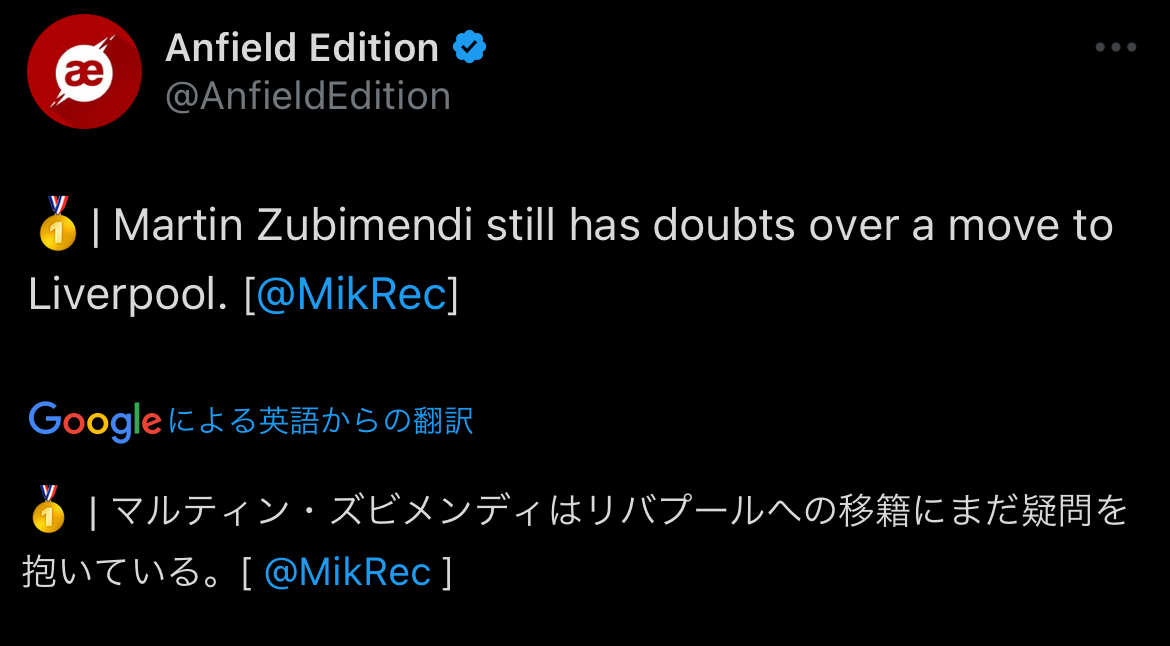Image resolution: width=1170 pixels, height=646 pixels.
Task: Click the Anfield Edition display name
Action: click(301, 47)
